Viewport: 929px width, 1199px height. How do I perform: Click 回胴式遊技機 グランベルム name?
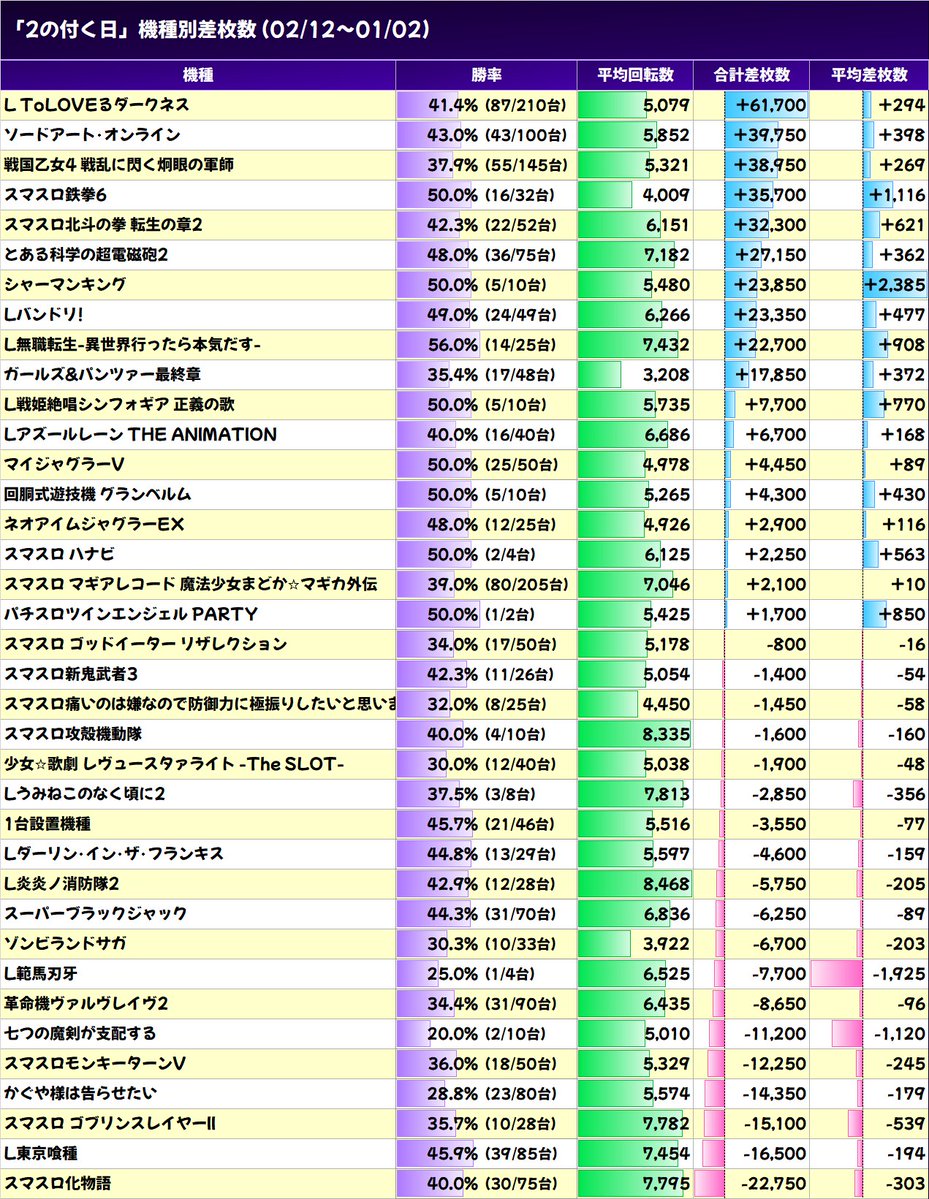click(x=97, y=495)
